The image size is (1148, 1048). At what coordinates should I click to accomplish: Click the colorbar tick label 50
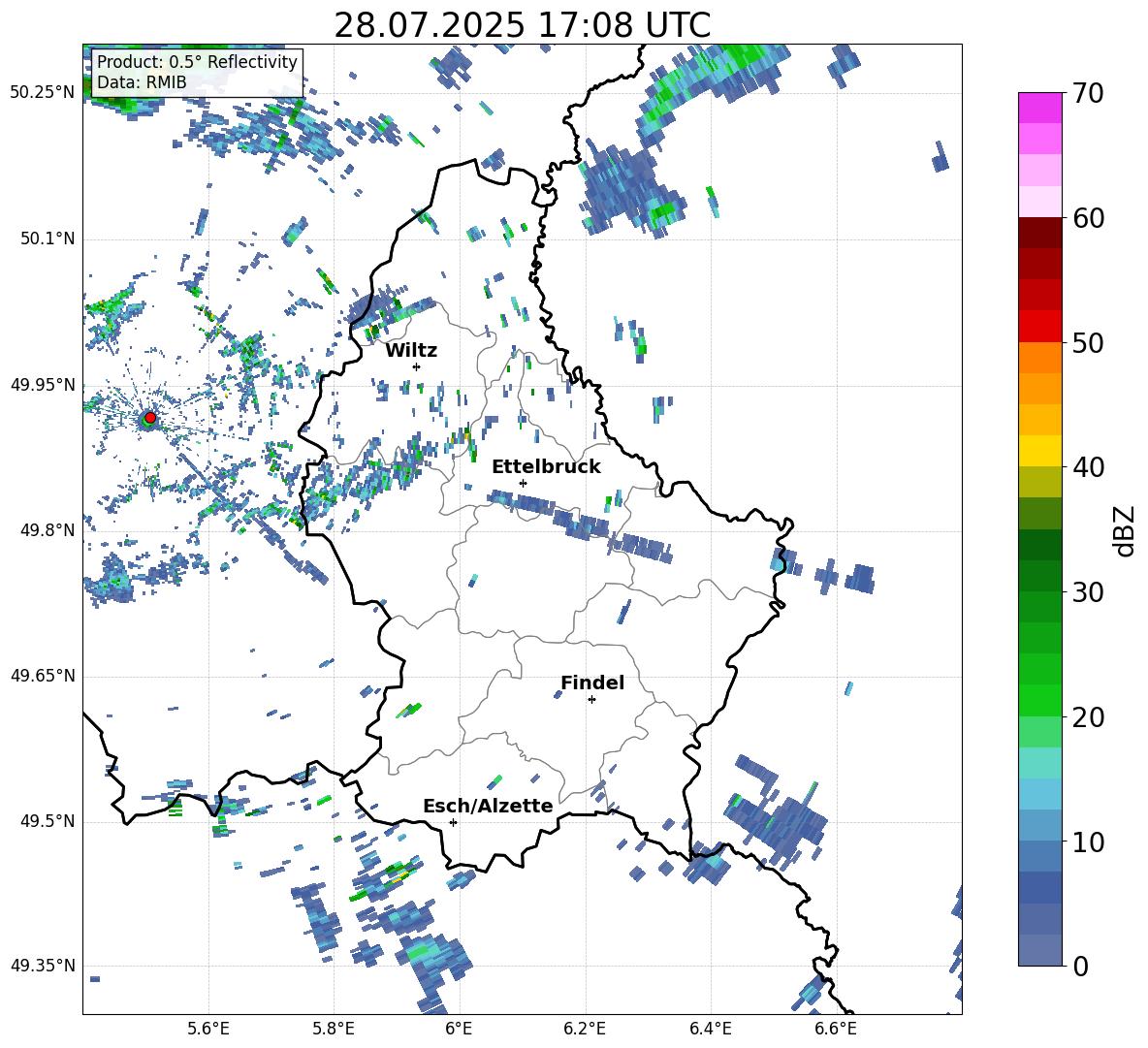coord(1088,343)
